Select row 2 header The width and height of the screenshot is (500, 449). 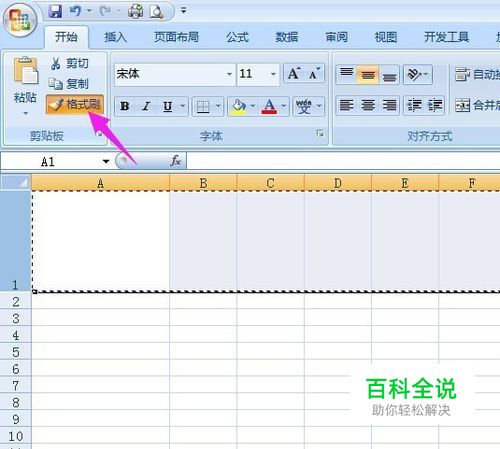[16, 302]
